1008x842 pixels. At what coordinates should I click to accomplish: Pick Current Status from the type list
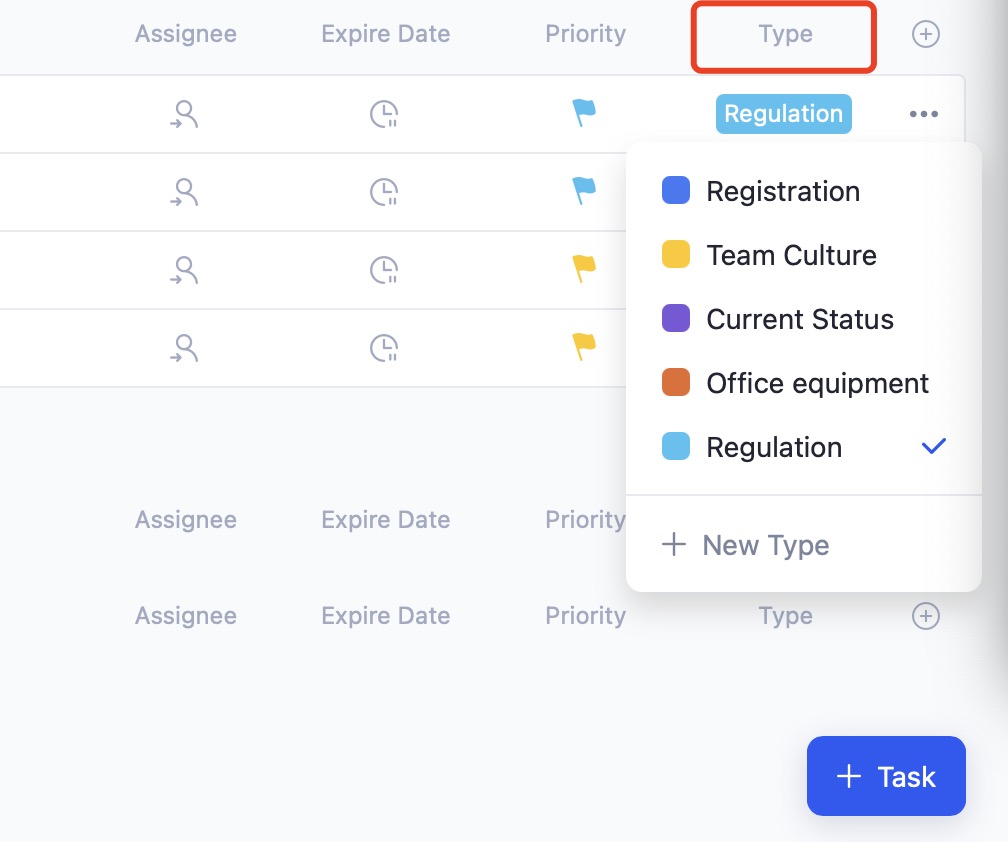tap(799, 319)
